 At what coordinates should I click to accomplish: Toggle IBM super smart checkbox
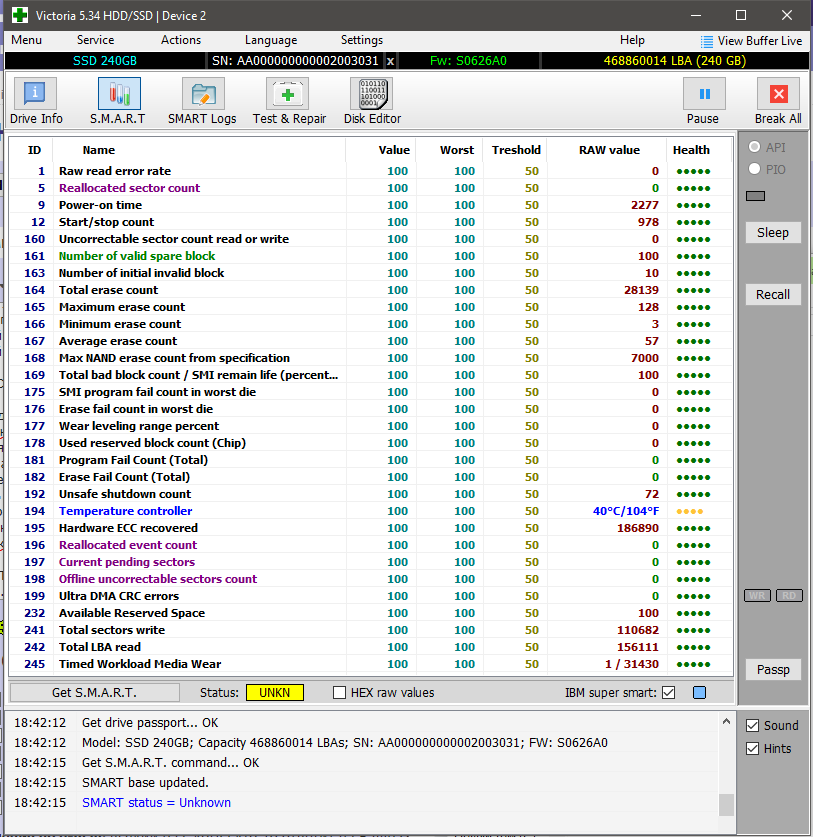click(669, 693)
